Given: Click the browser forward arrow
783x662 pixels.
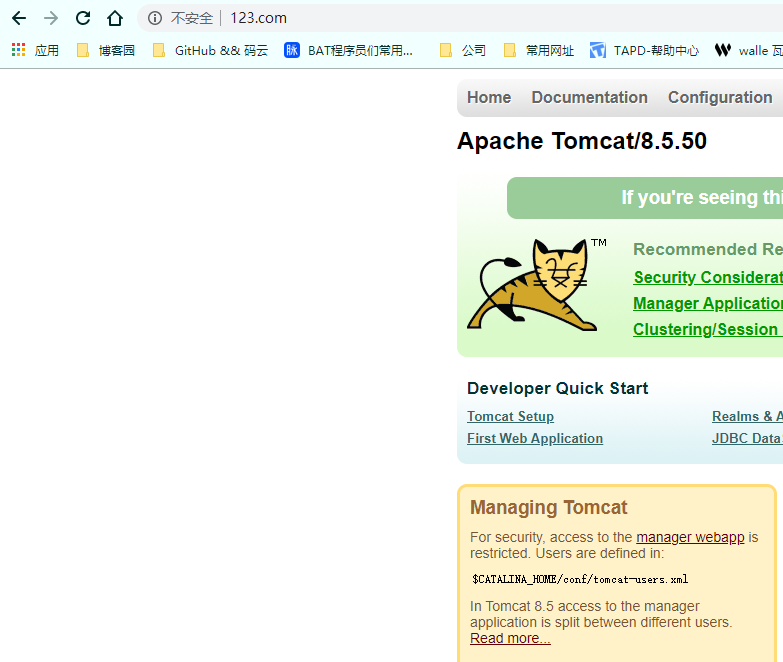Looking at the screenshot, I should tap(51, 18).
